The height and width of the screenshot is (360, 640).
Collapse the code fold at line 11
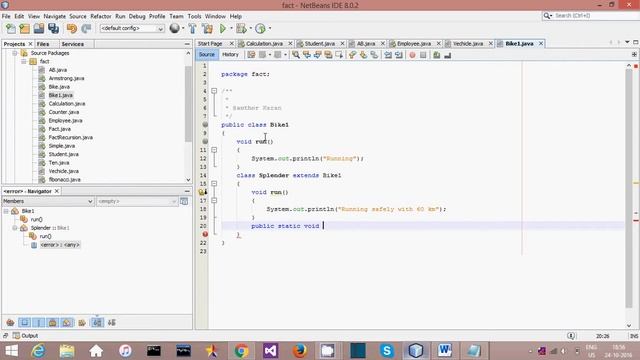point(214,150)
